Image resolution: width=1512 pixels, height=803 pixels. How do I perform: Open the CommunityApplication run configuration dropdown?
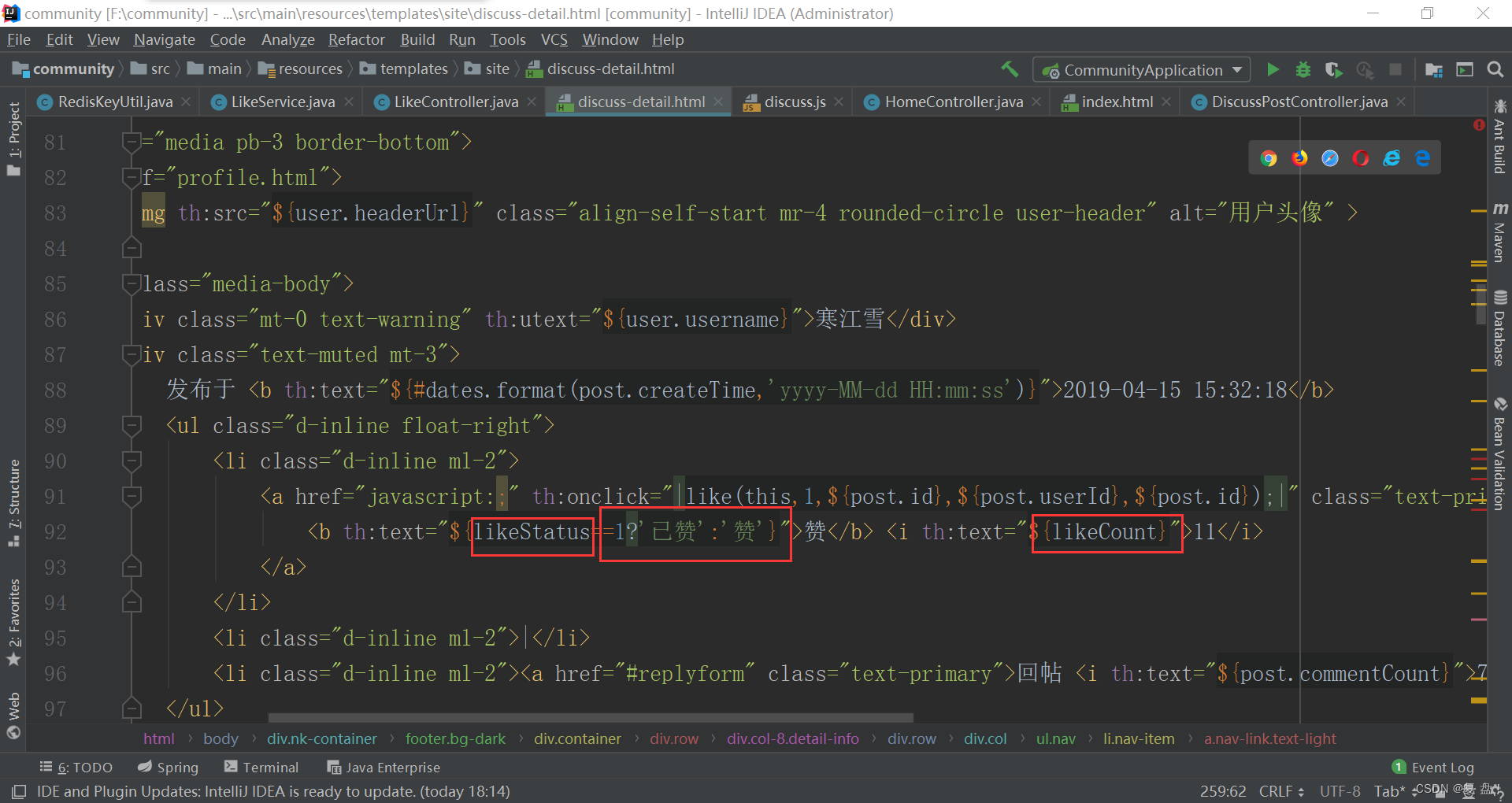pyautogui.click(x=1142, y=70)
